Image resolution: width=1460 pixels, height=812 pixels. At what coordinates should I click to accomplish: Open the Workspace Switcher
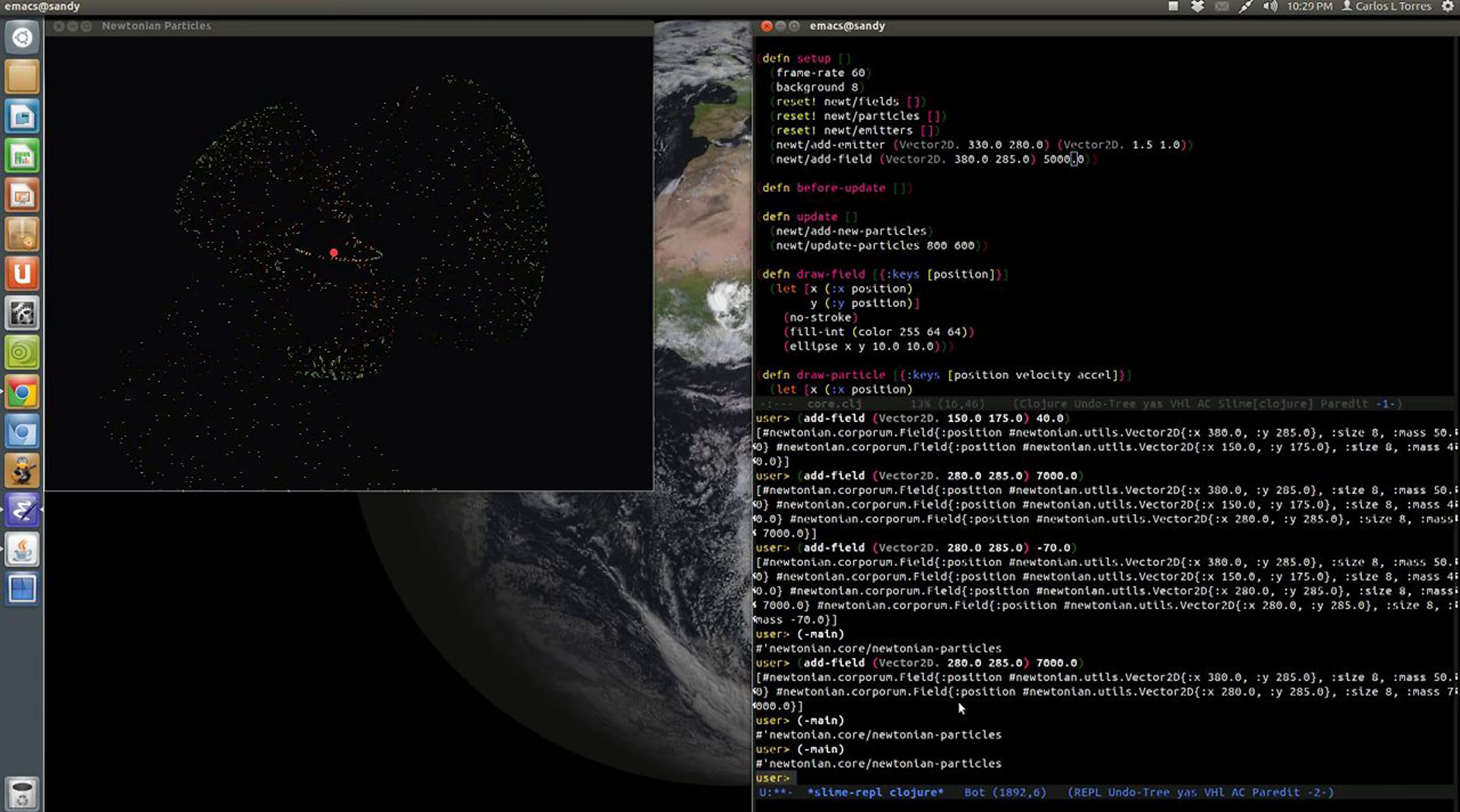pos(22,589)
